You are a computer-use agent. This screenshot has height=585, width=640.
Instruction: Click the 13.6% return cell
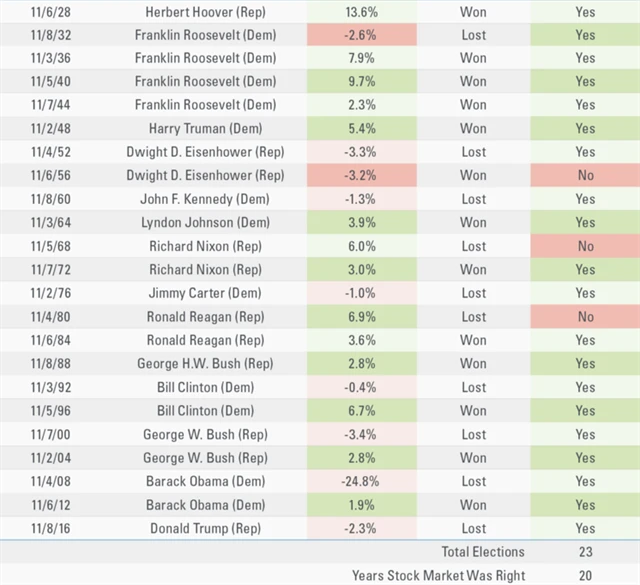tap(360, 12)
